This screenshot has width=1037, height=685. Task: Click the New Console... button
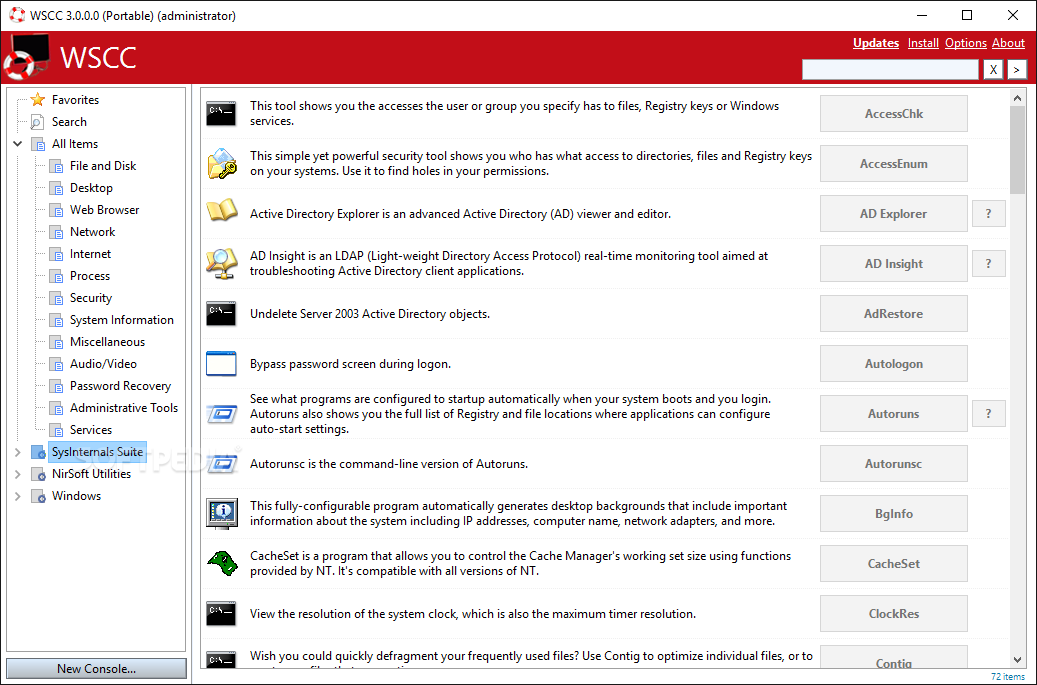(96, 668)
